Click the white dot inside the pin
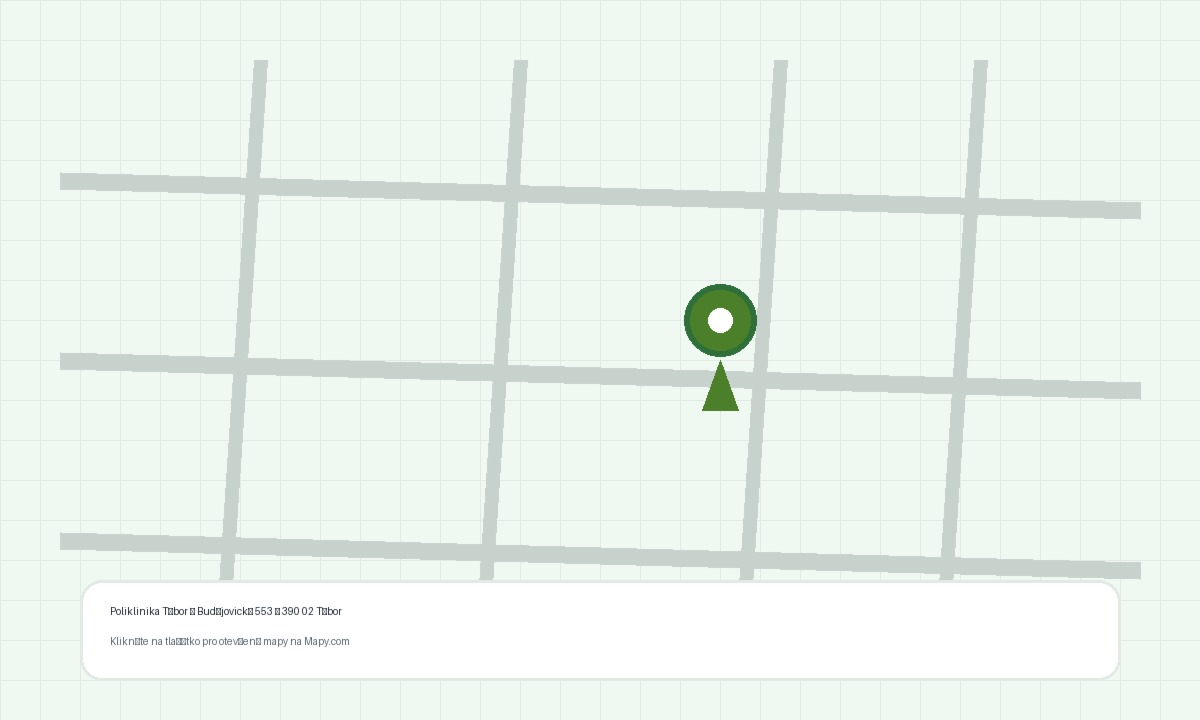Image resolution: width=1200 pixels, height=720 pixels. (720, 320)
